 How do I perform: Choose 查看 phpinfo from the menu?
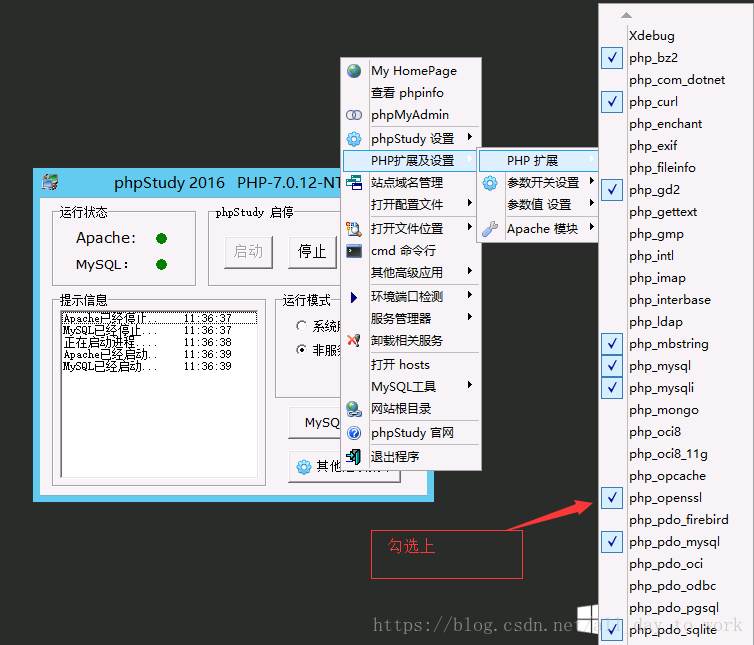pos(412,93)
